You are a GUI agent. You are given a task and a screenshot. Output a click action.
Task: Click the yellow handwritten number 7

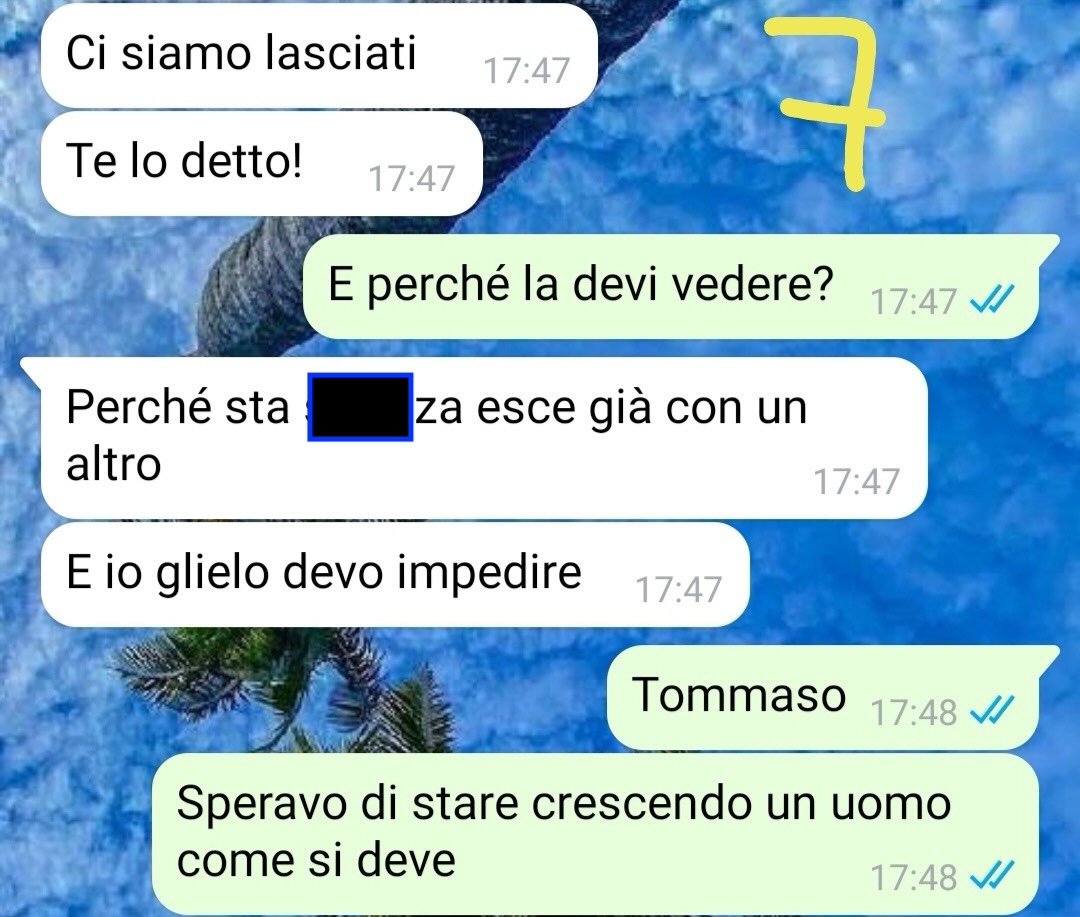(827, 103)
